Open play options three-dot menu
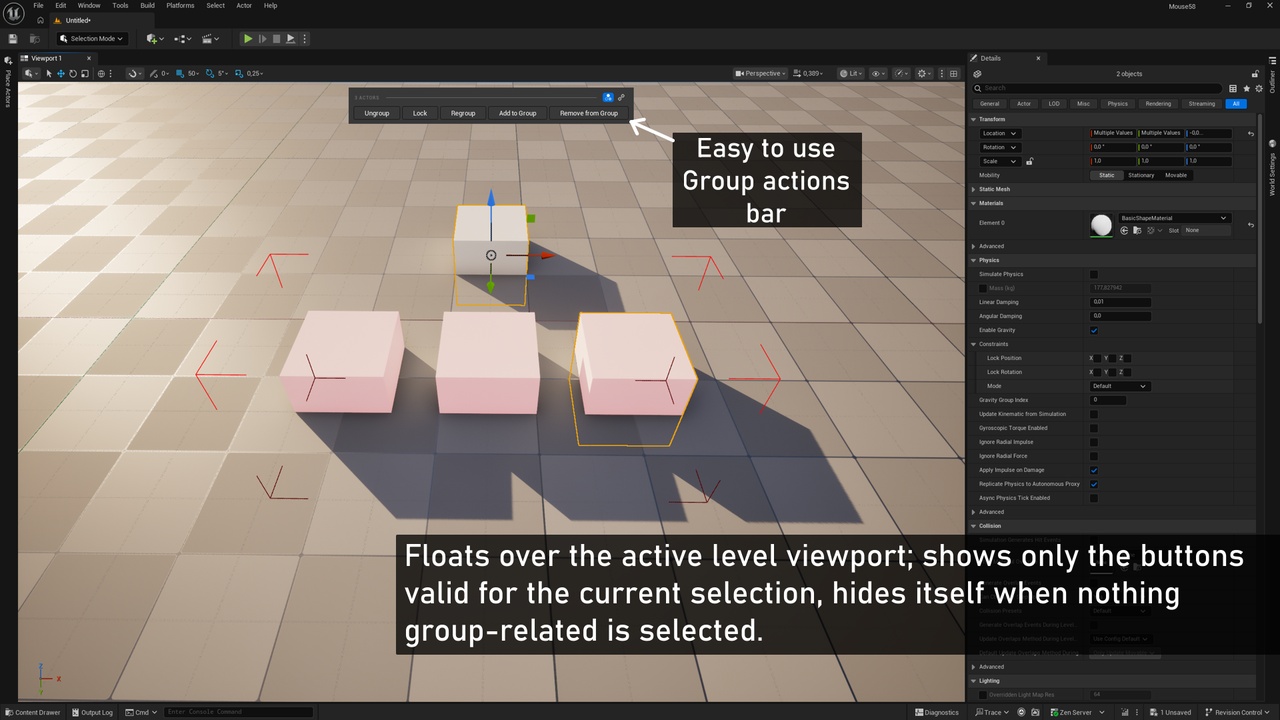1280x720 pixels. click(305, 39)
